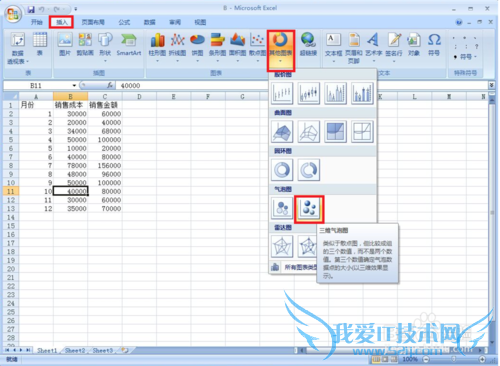Open Line chart (折线图) gallery
The width and height of the screenshot is (500, 366).
point(177,47)
